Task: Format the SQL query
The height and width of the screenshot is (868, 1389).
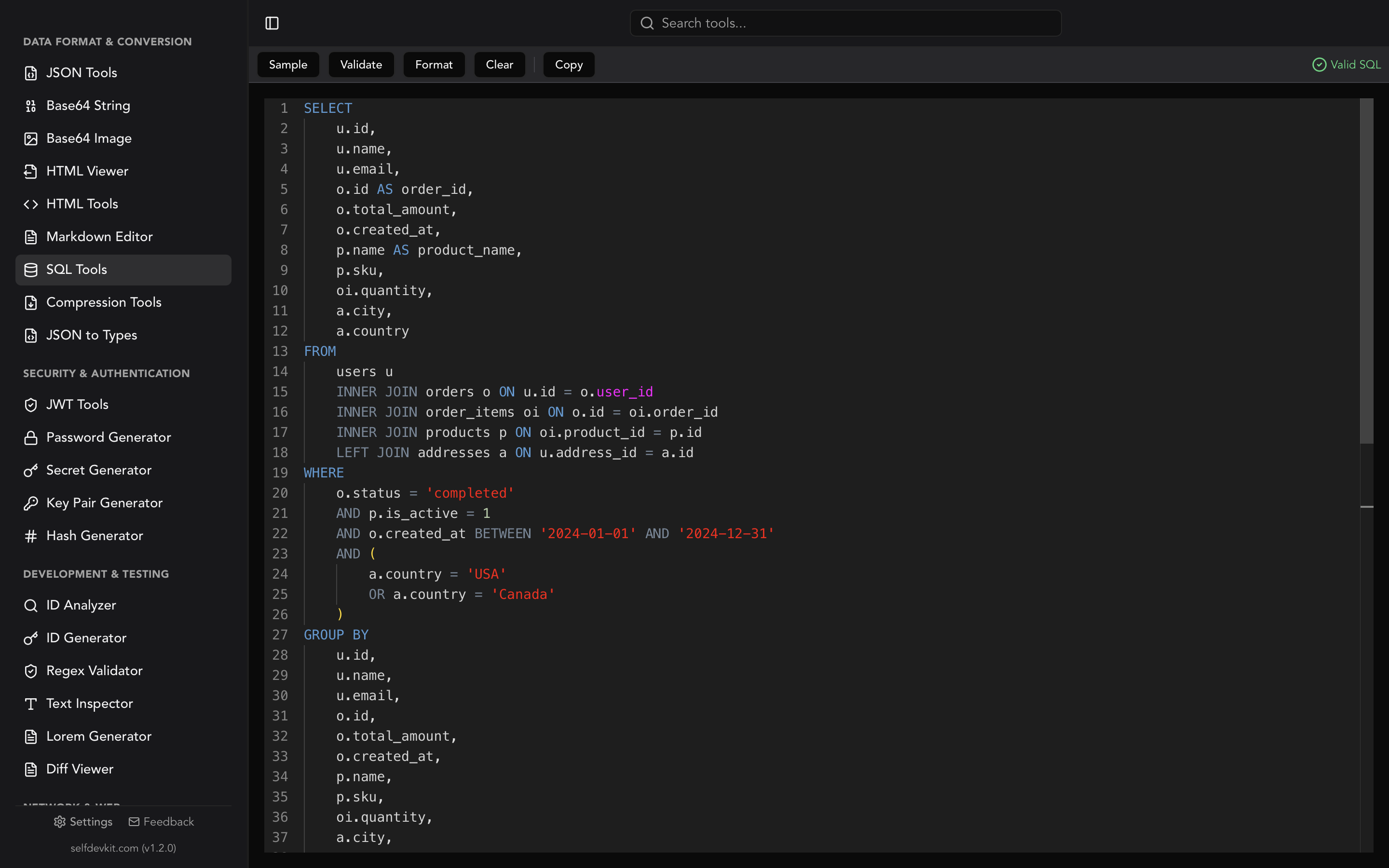Action: (434, 64)
